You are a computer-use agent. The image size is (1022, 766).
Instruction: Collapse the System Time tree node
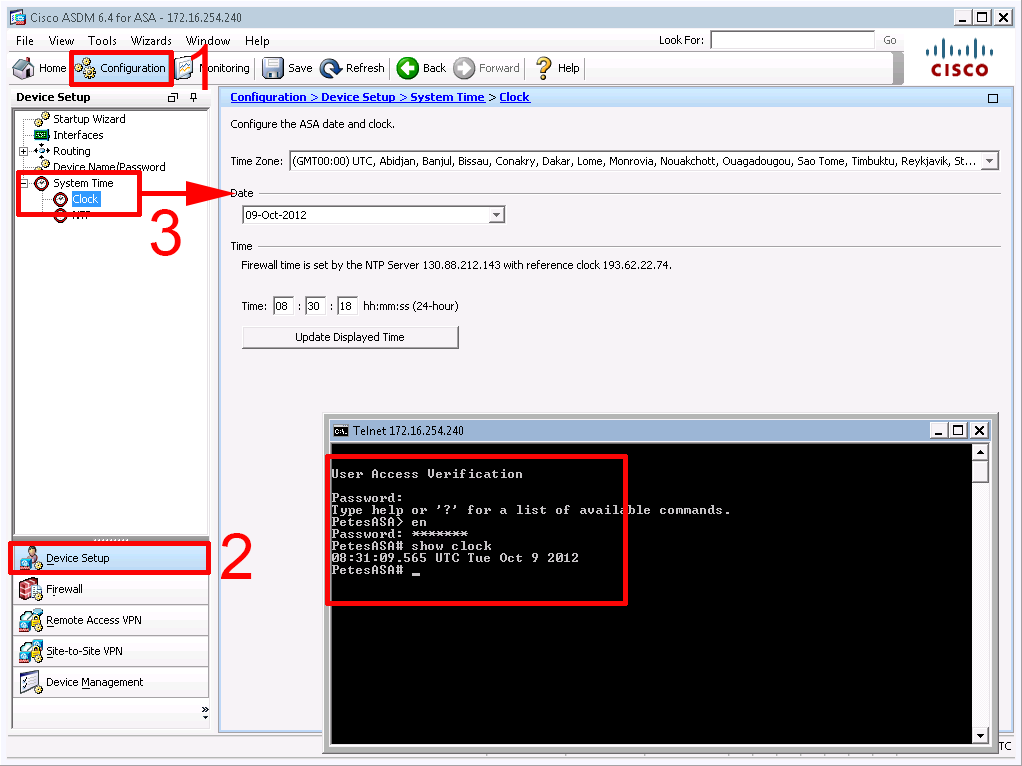[23, 183]
